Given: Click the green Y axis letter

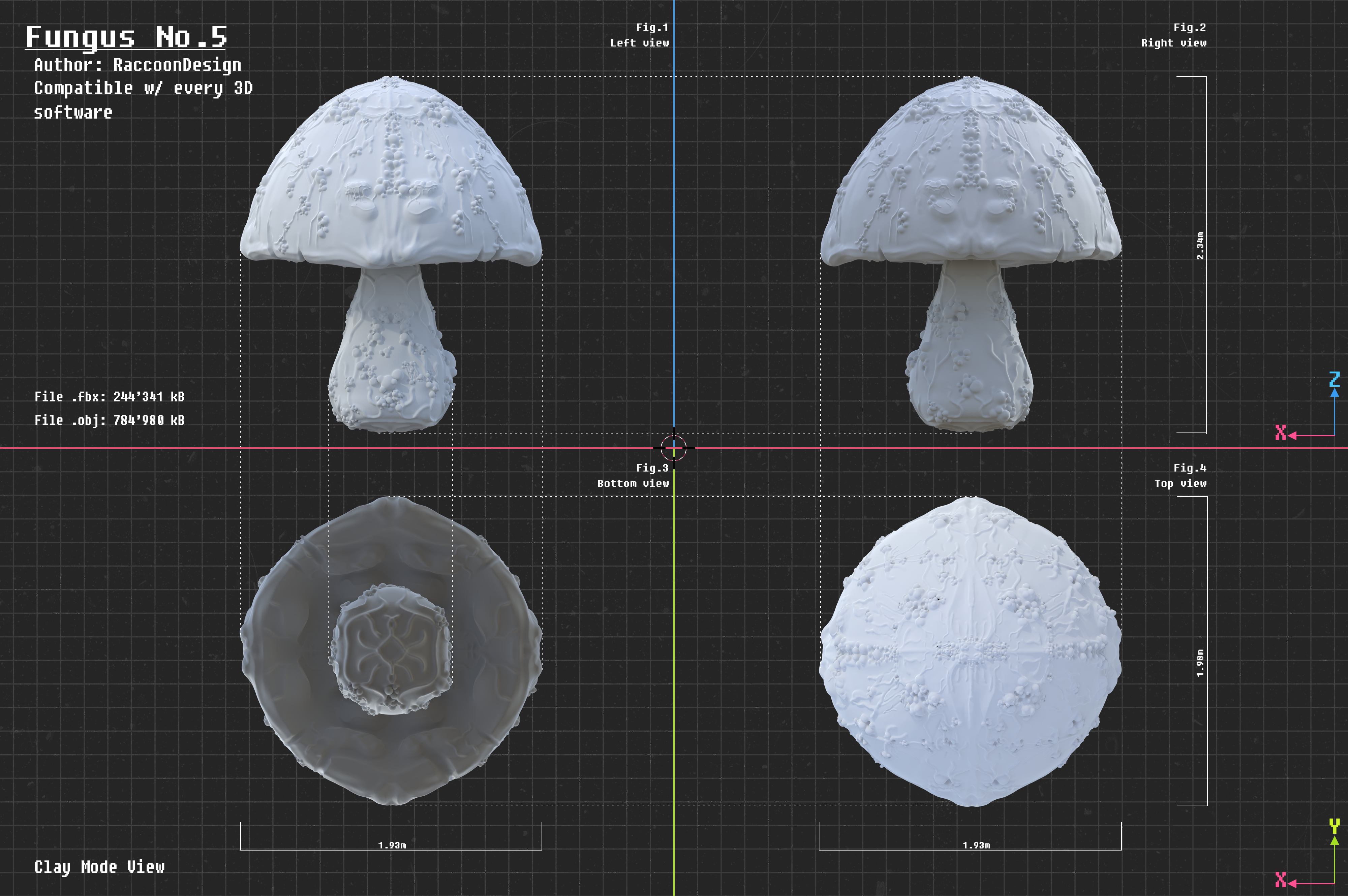Looking at the screenshot, I should (1334, 826).
